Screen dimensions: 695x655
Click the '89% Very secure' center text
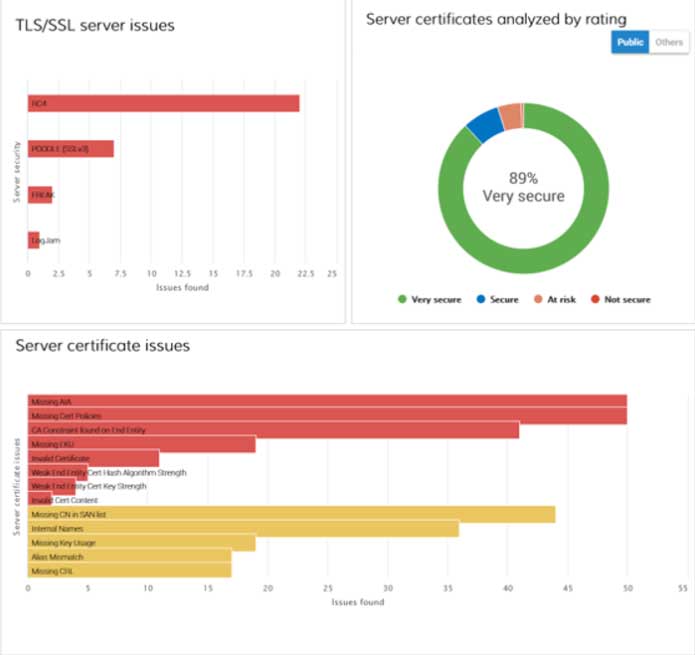coord(523,187)
